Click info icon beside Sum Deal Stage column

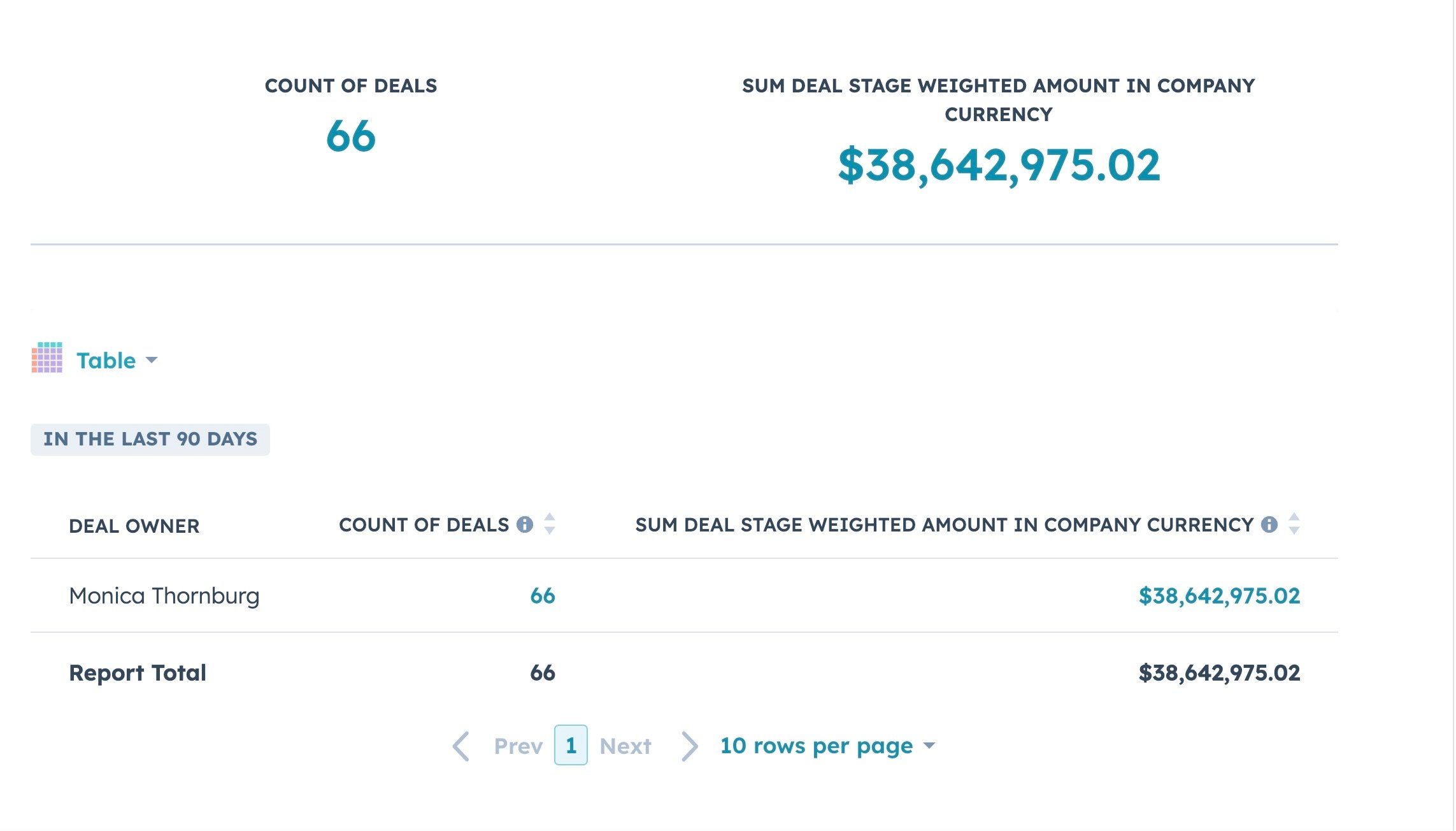pos(1269,524)
